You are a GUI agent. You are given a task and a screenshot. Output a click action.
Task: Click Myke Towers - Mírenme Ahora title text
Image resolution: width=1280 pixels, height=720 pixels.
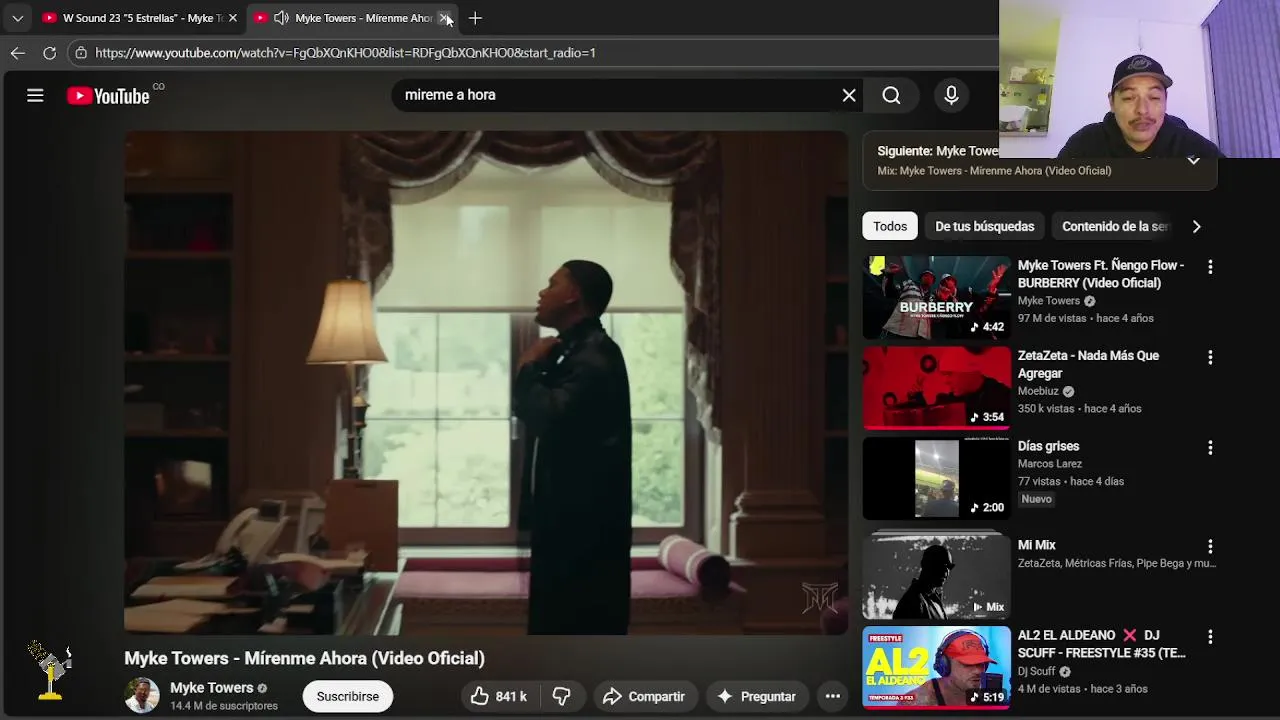(x=304, y=658)
